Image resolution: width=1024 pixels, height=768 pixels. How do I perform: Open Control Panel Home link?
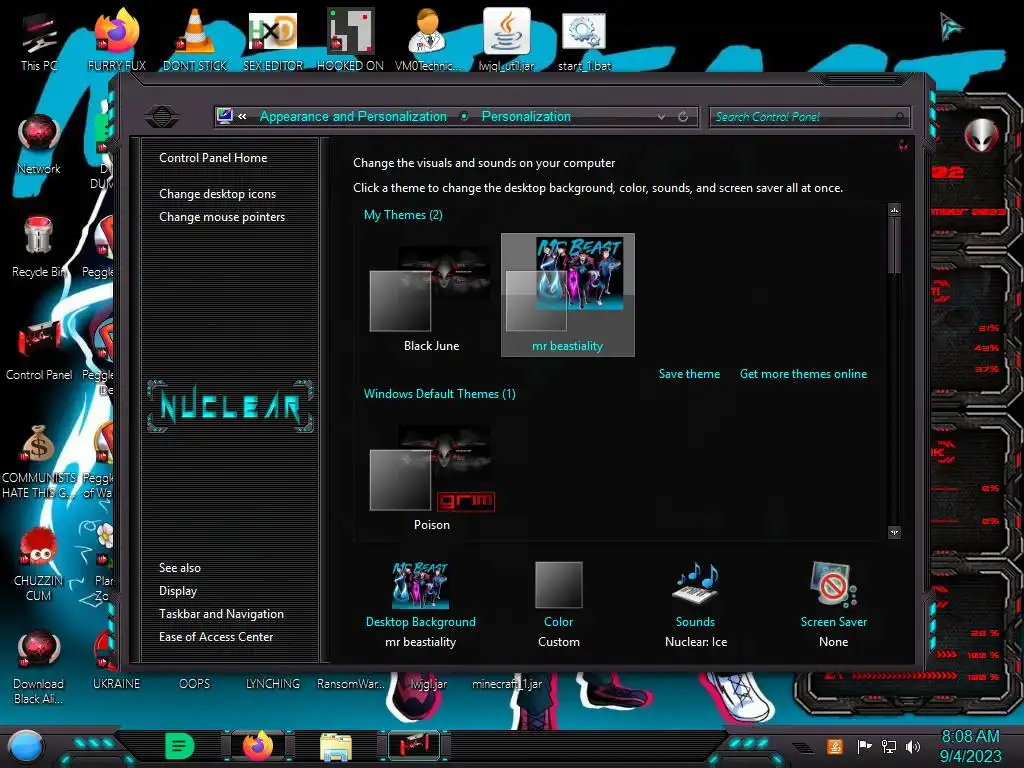213,158
